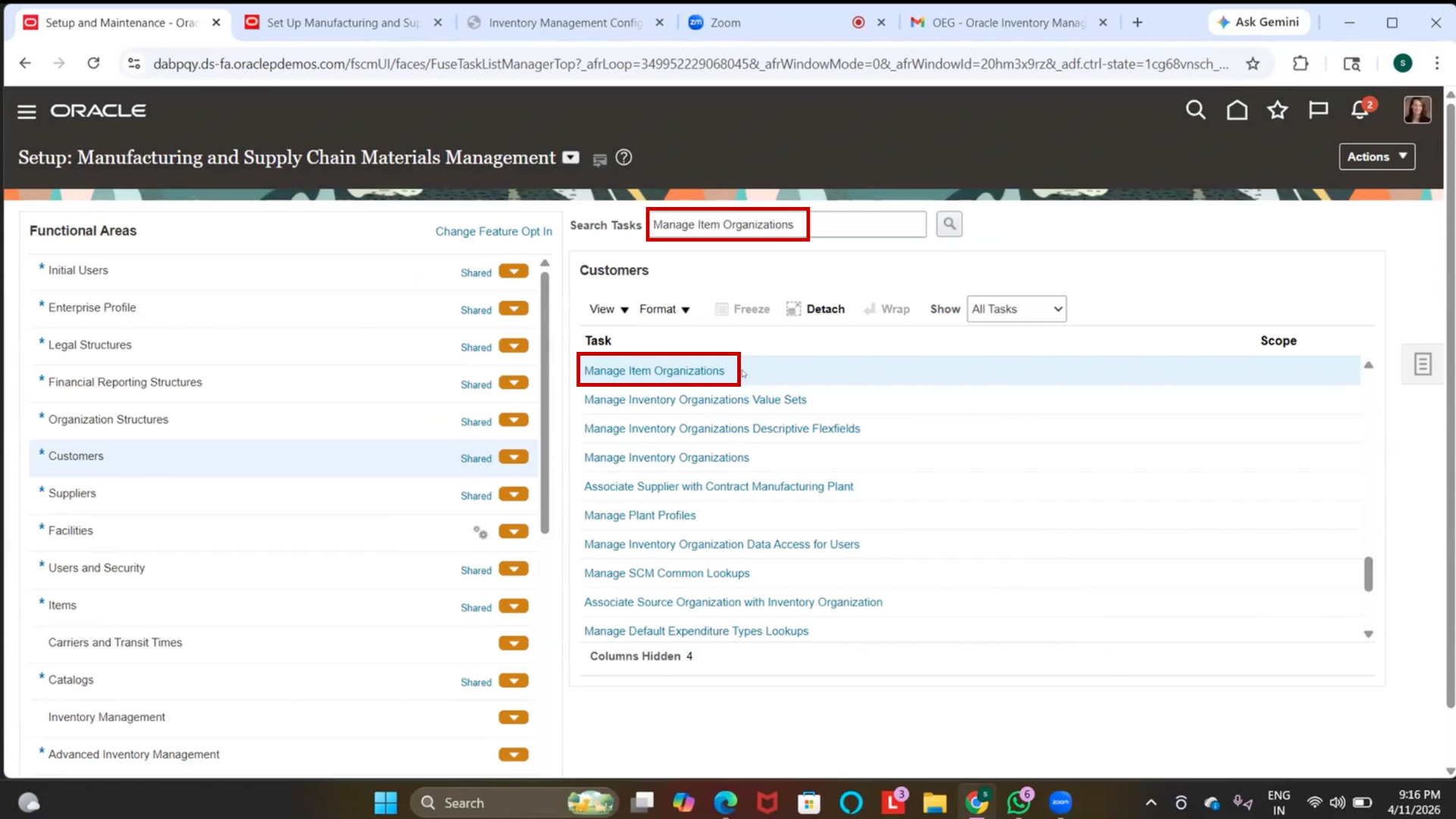Click the Ask Gemini button

1259,23
